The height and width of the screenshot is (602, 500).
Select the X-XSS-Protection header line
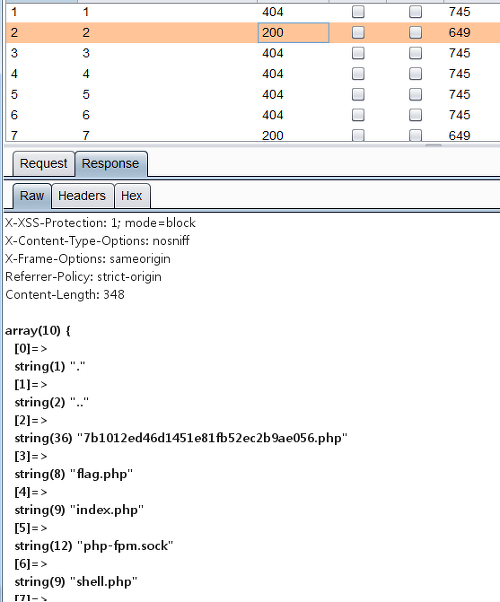pyautogui.click(x=100, y=223)
